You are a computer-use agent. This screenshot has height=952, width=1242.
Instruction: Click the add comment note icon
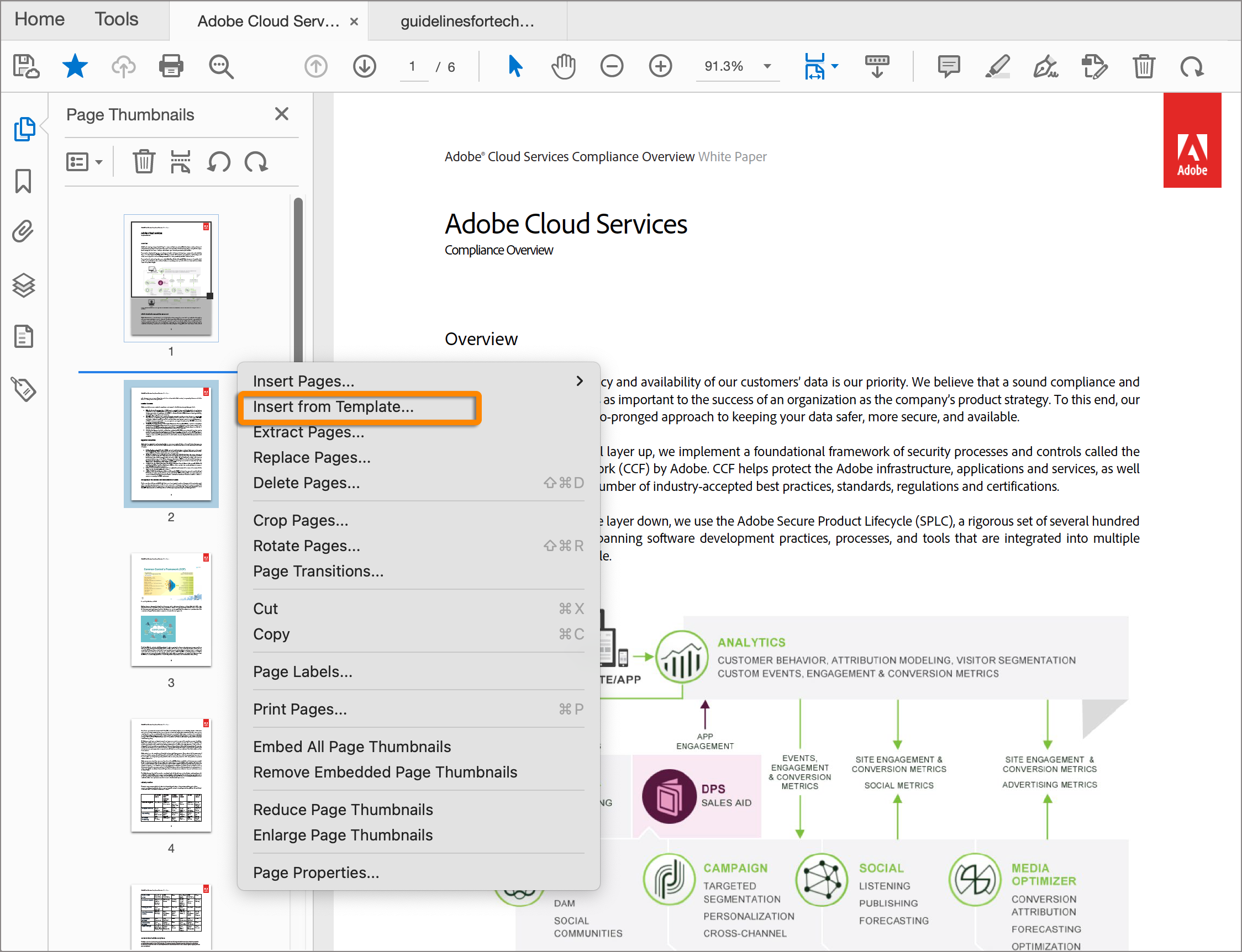pyautogui.click(x=949, y=66)
